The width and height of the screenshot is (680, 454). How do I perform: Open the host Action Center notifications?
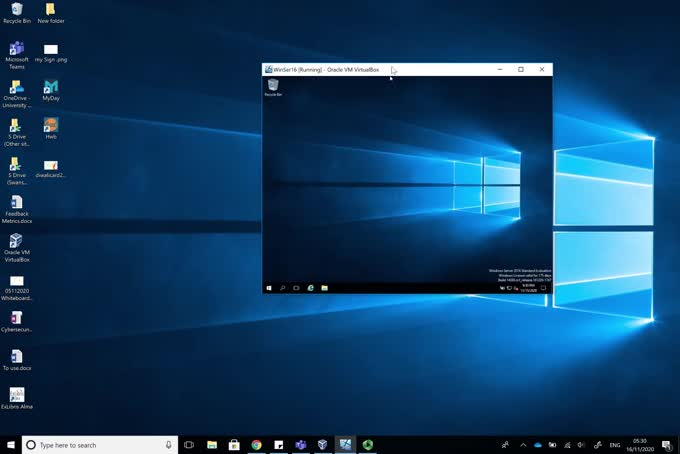666,445
